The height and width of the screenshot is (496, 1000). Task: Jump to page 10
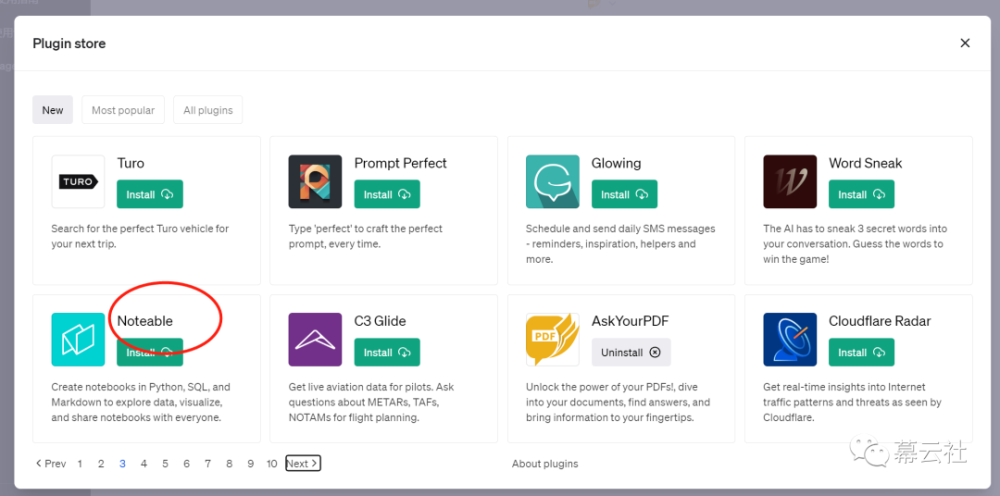(272, 463)
